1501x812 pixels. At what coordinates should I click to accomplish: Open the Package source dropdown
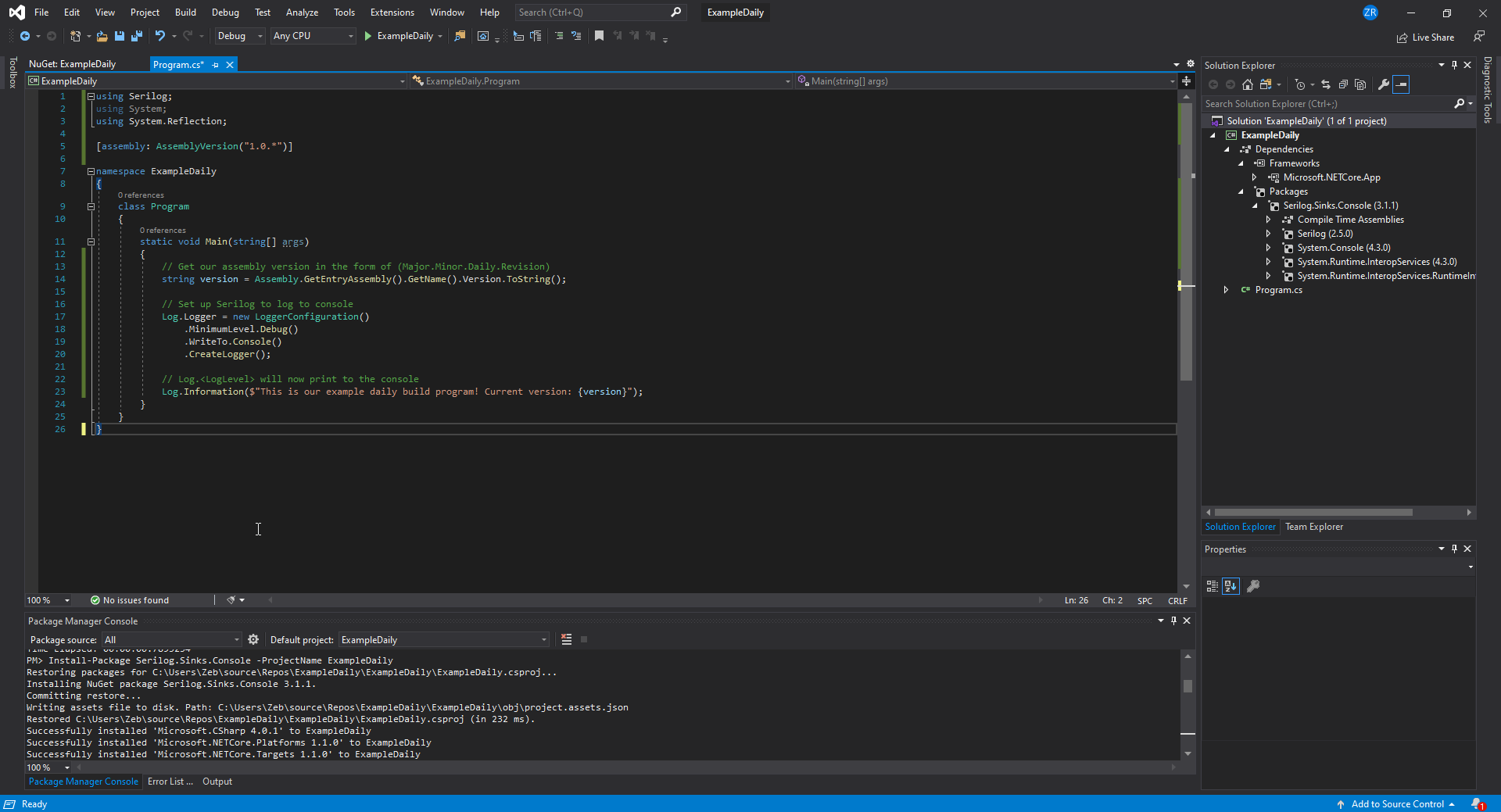[x=172, y=640]
